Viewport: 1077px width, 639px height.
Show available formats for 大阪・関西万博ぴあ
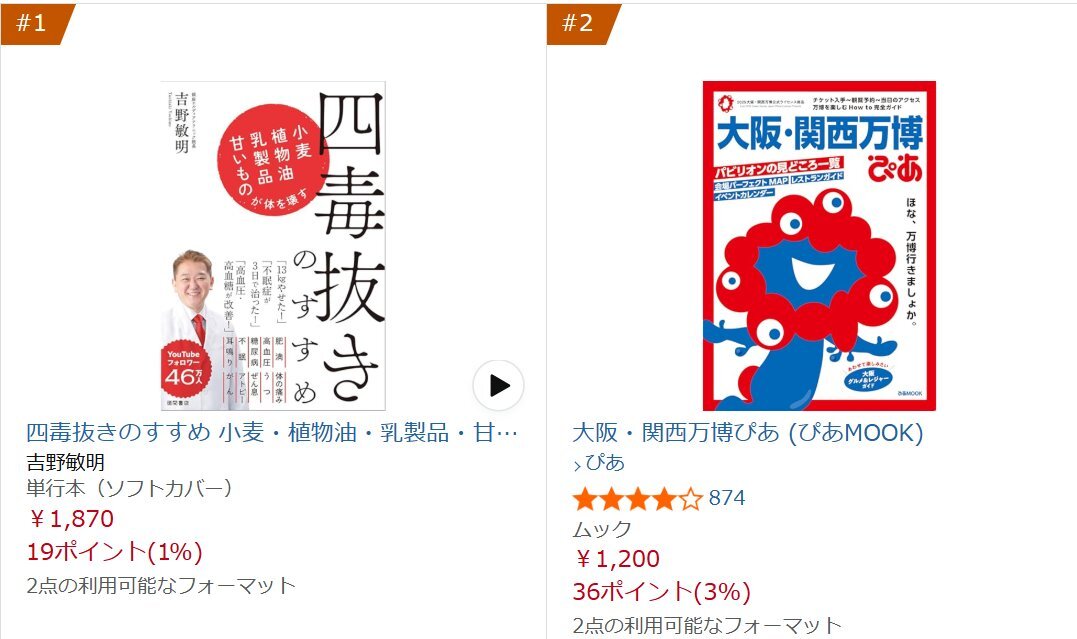[707, 625]
